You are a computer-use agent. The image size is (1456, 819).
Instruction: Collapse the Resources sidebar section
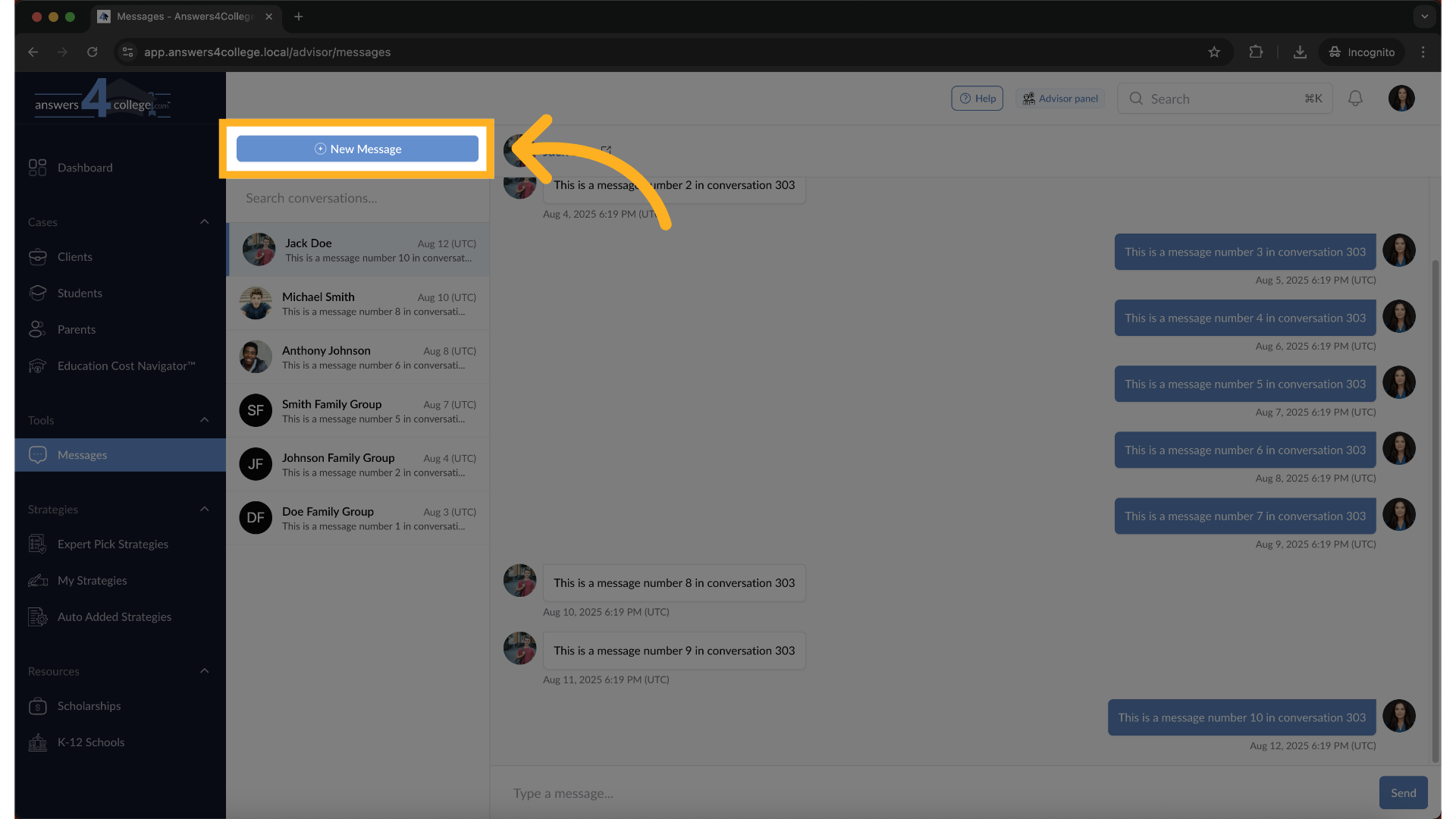(x=204, y=671)
